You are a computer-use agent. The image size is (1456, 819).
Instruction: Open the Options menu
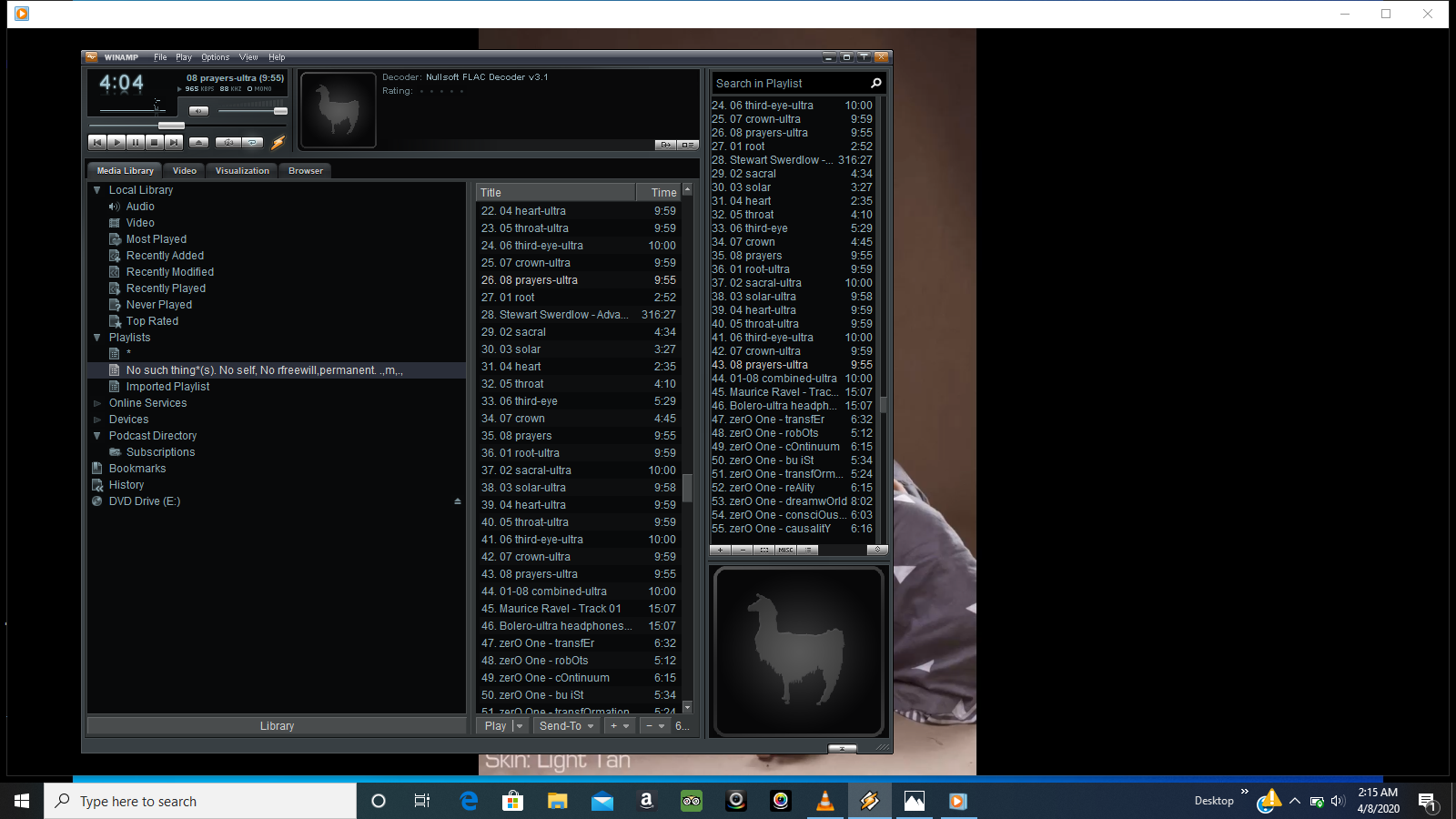tap(216, 57)
